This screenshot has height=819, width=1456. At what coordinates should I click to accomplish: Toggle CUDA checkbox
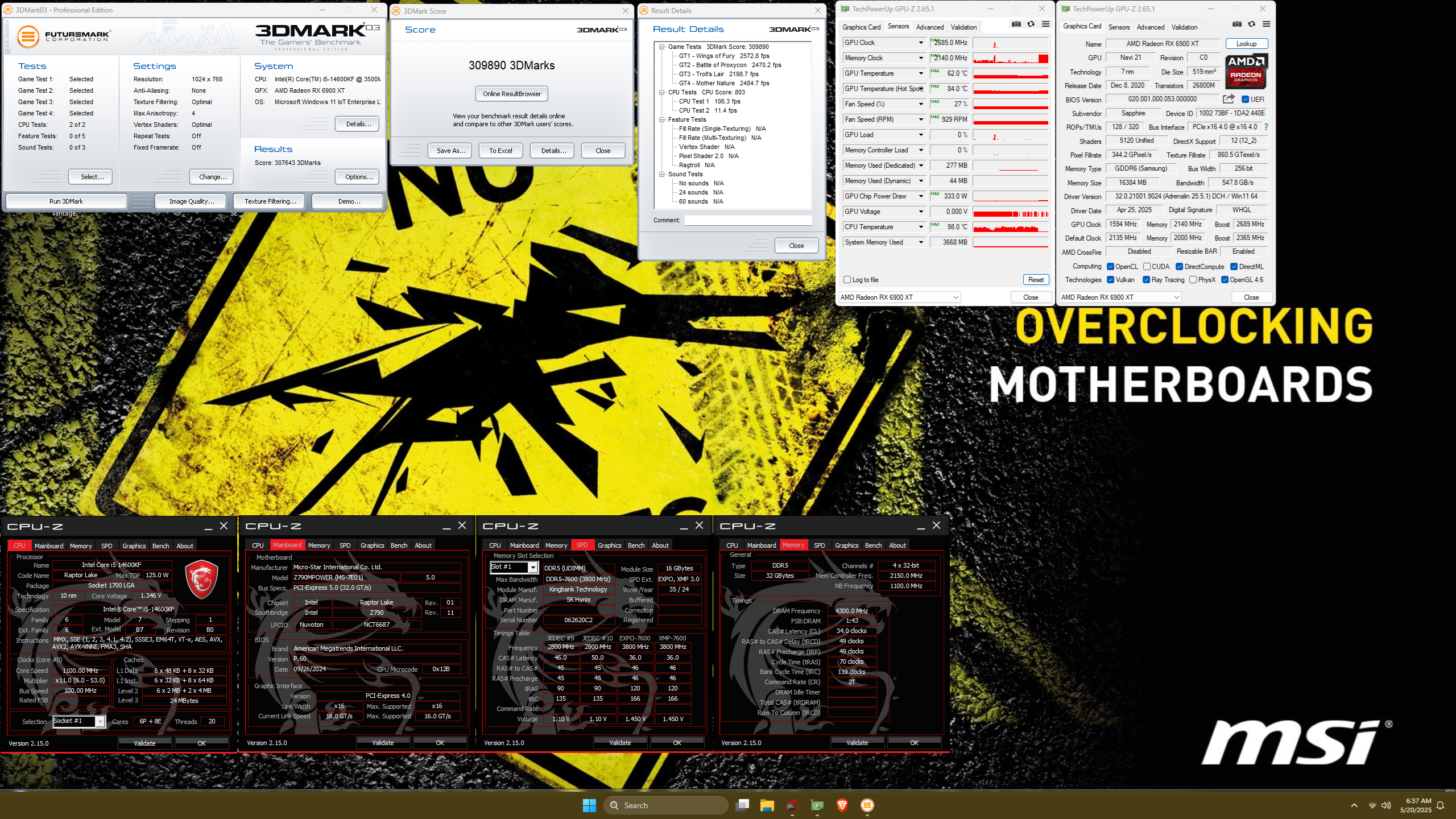click(x=1147, y=267)
